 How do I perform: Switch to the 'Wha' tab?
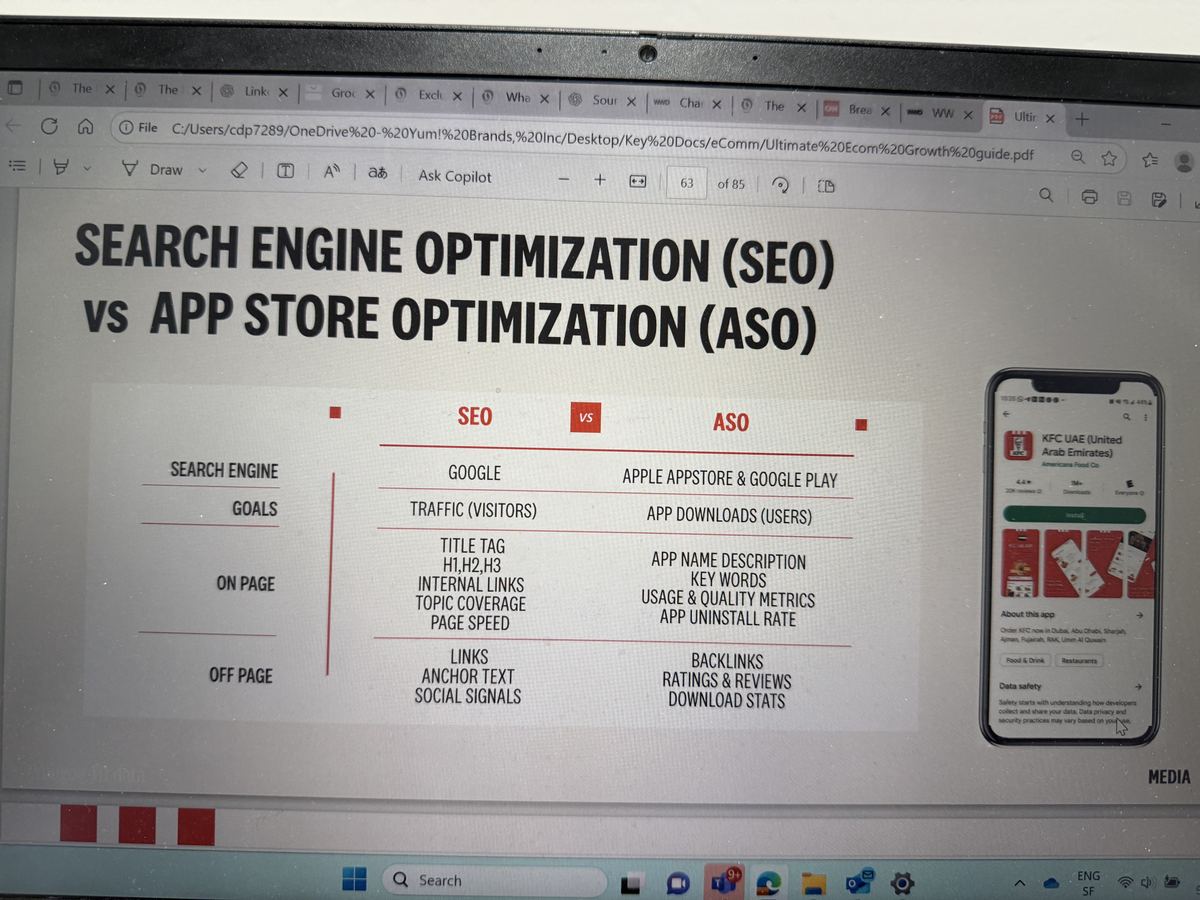(515, 97)
